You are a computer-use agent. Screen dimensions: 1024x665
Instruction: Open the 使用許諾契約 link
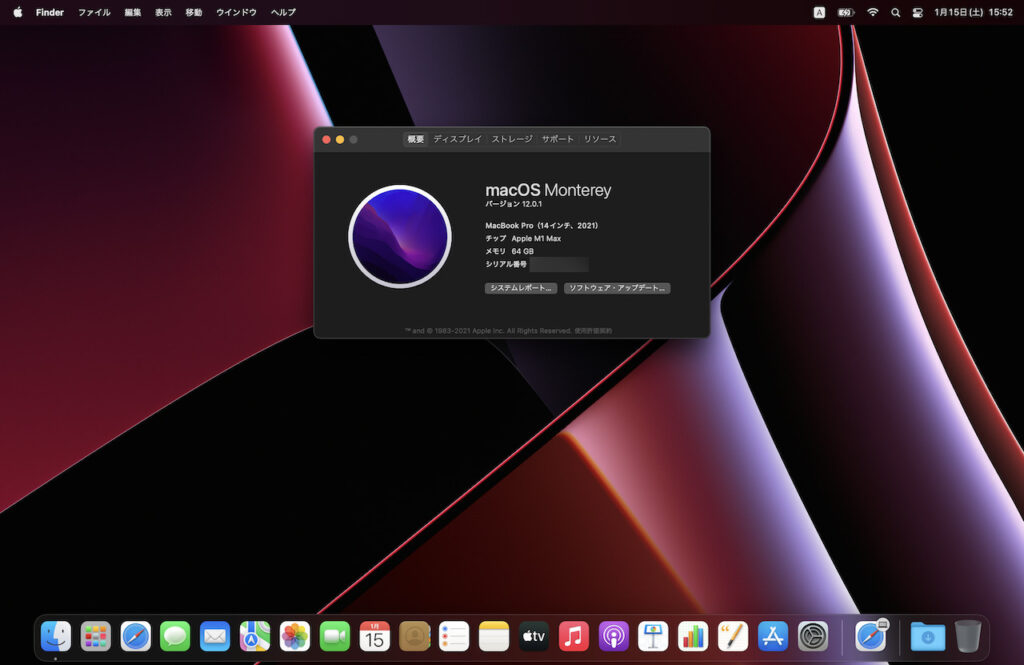pos(593,331)
